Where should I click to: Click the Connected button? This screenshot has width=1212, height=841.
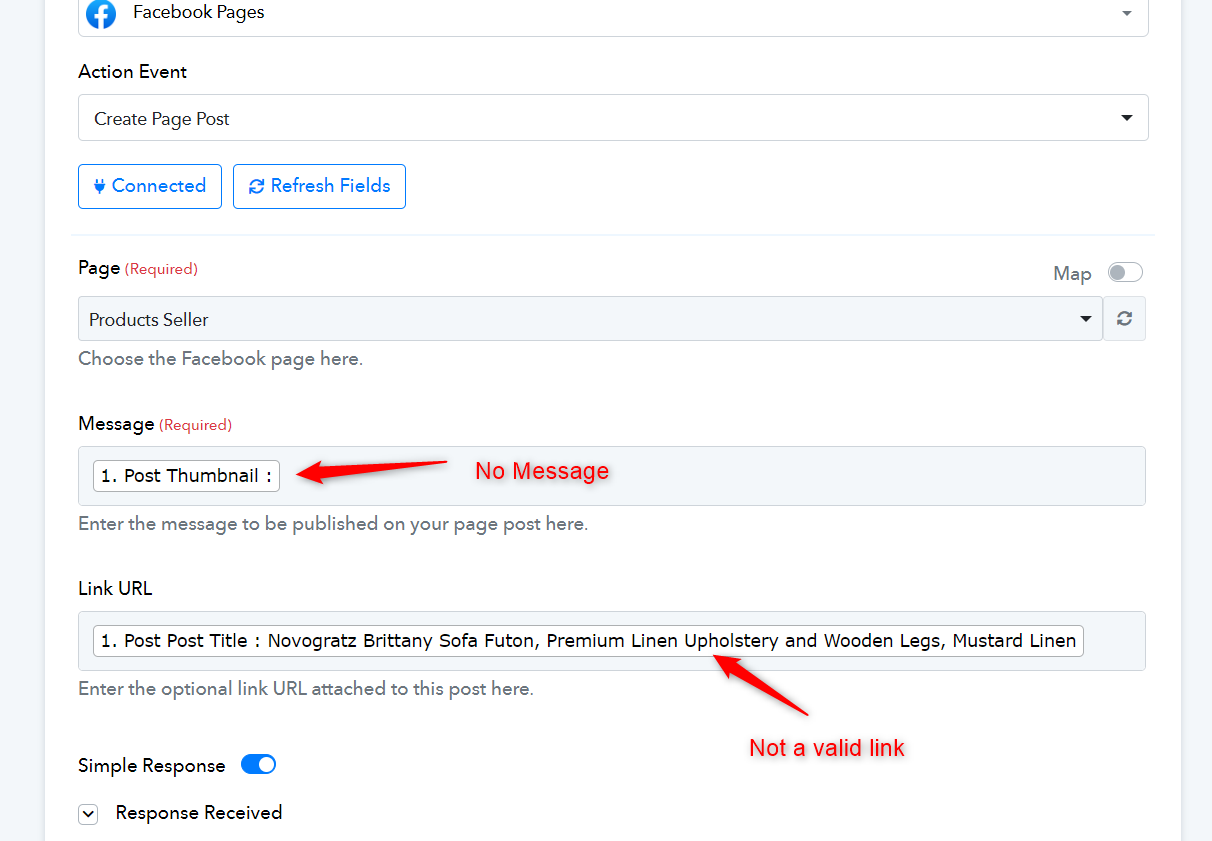coord(150,186)
